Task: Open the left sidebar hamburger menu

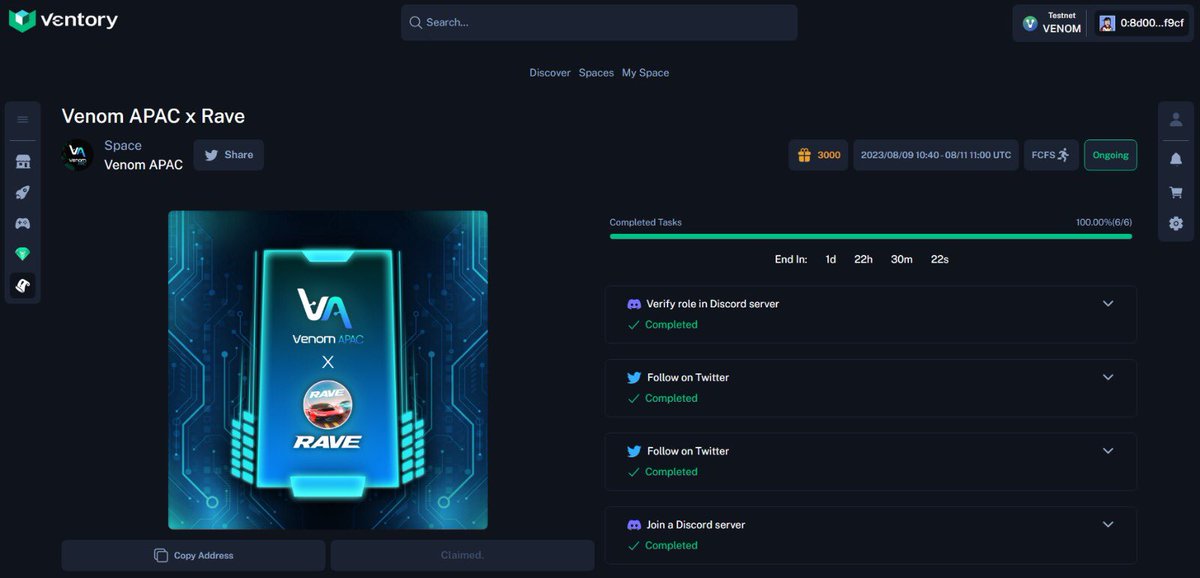Action: (22, 119)
